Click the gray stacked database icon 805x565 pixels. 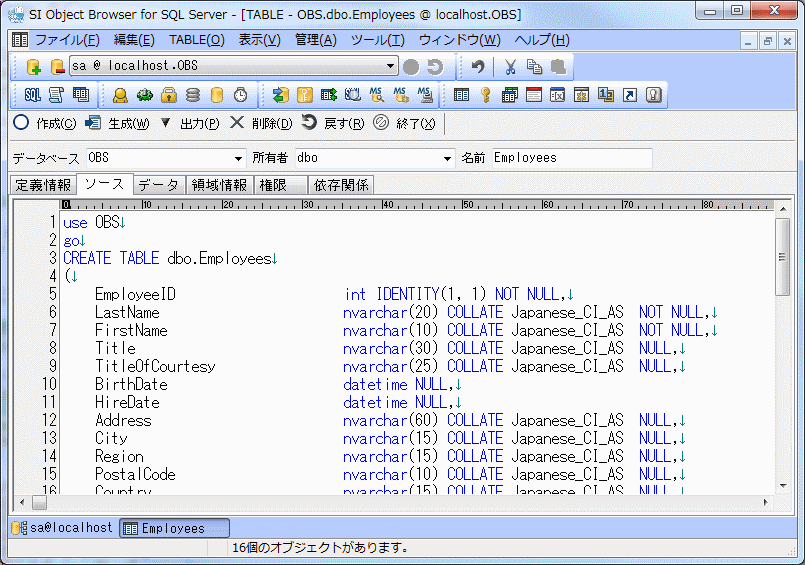[193, 95]
